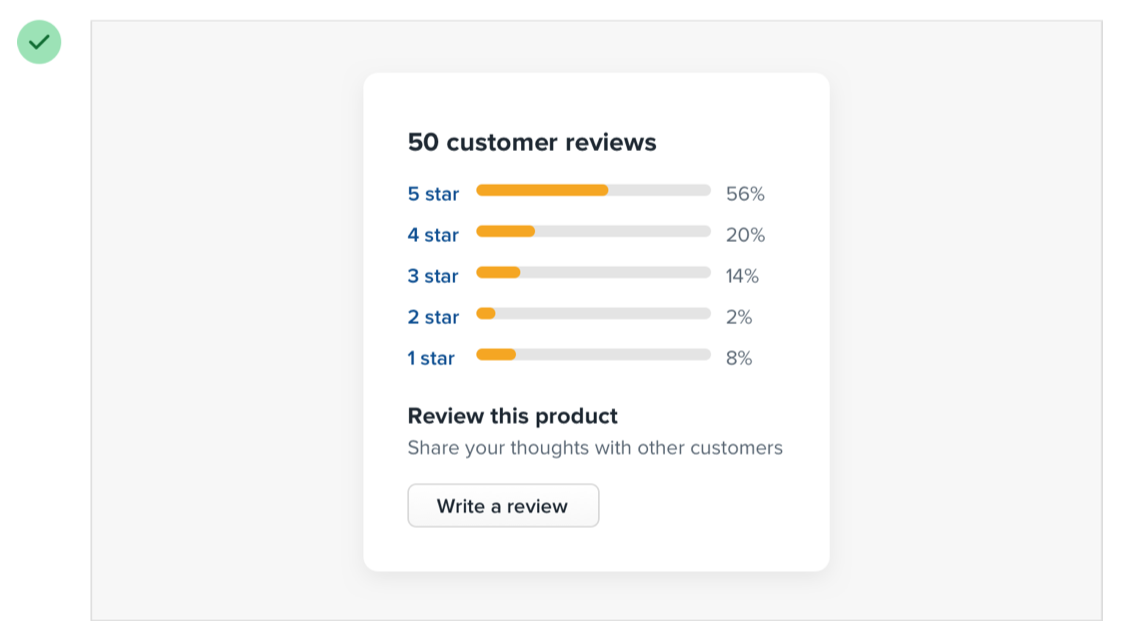Select the 1 star rating progress bar

(x=593, y=354)
